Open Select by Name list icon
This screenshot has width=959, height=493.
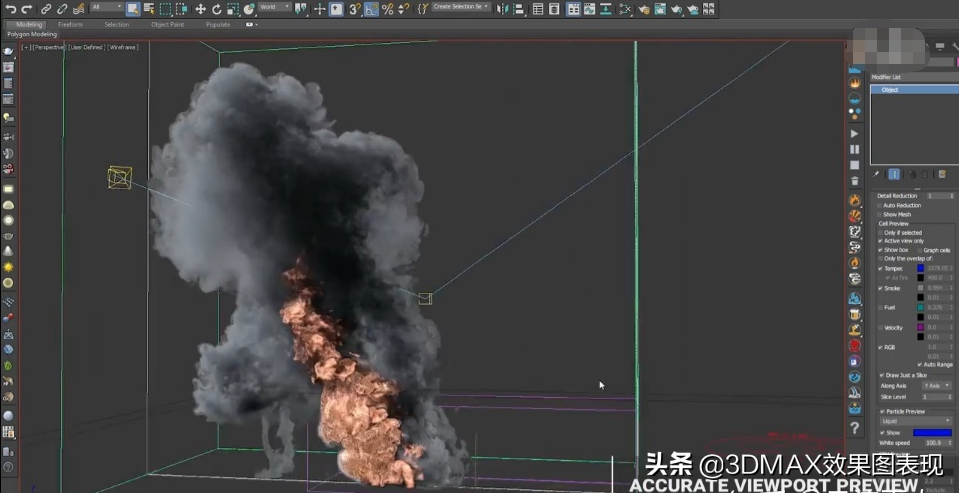pos(149,9)
